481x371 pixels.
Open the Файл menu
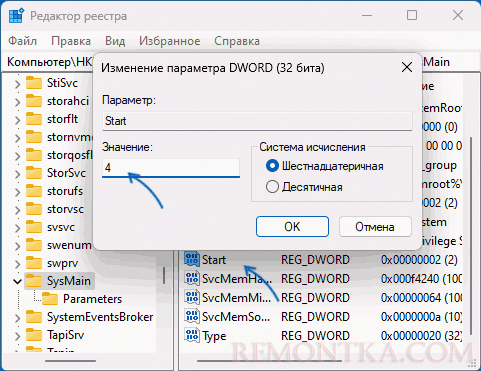pyautogui.click(x=22, y=41)
